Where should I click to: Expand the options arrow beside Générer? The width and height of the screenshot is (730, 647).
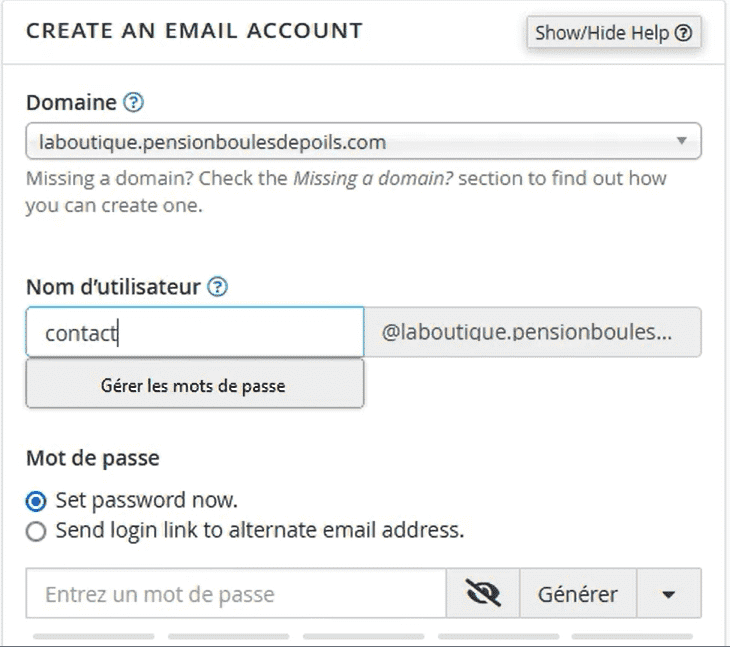pyautogui.click(x=669, y=593)
